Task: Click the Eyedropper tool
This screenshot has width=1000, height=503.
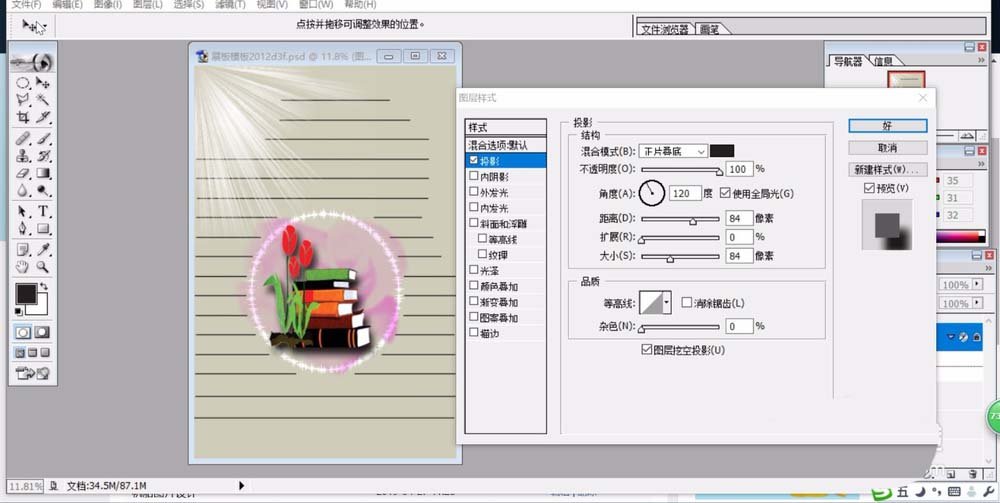Action: click(43, 249)
